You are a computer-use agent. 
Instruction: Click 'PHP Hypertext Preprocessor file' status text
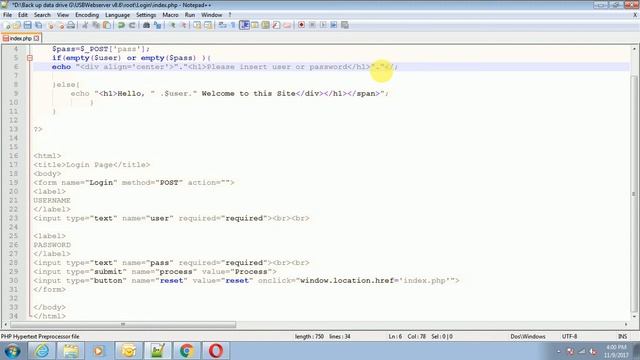point(40,337)
